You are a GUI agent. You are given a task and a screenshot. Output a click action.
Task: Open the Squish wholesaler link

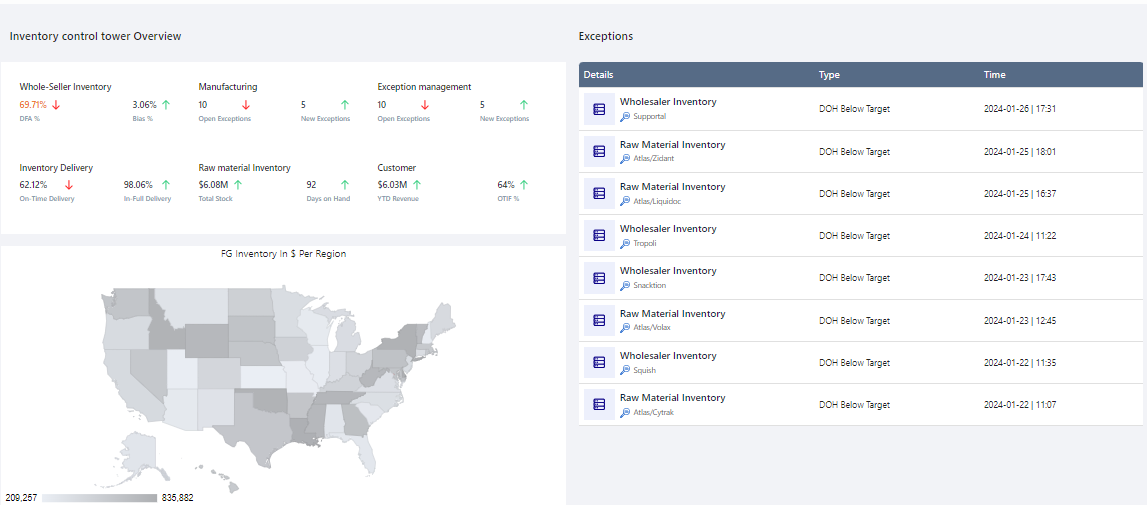tap(645, 370)
